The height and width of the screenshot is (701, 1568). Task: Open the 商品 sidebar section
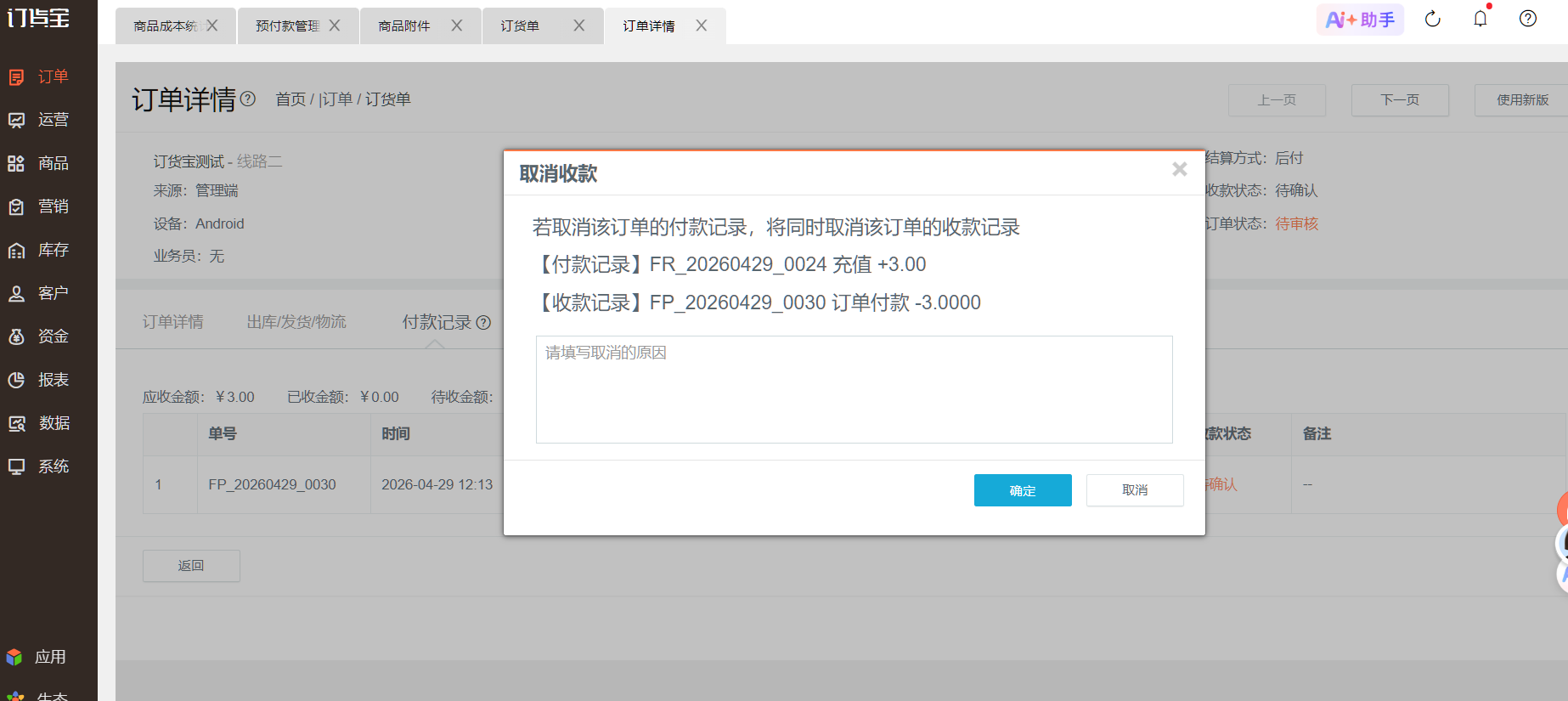(x=39, y=163)
